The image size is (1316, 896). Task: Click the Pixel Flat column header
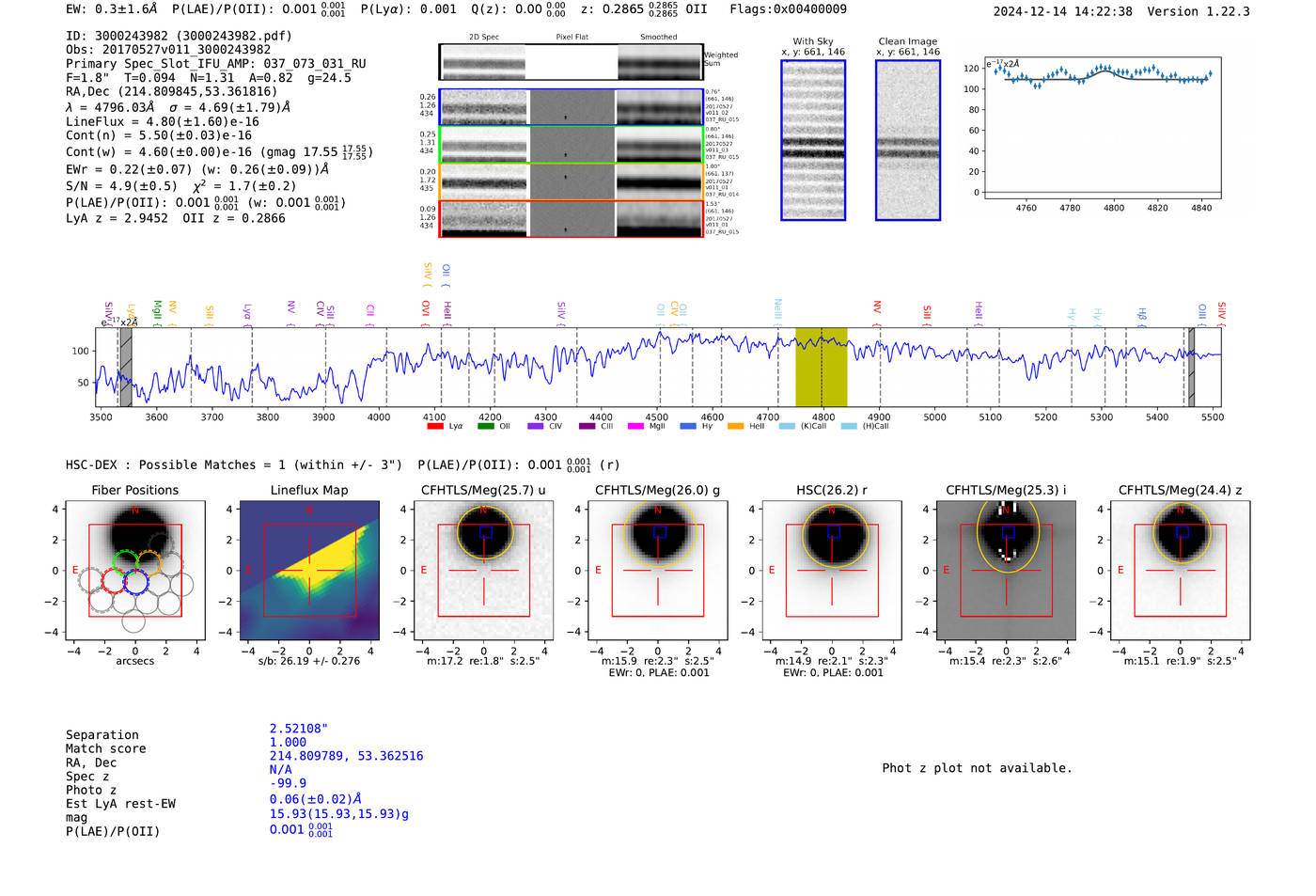(572, 37)
